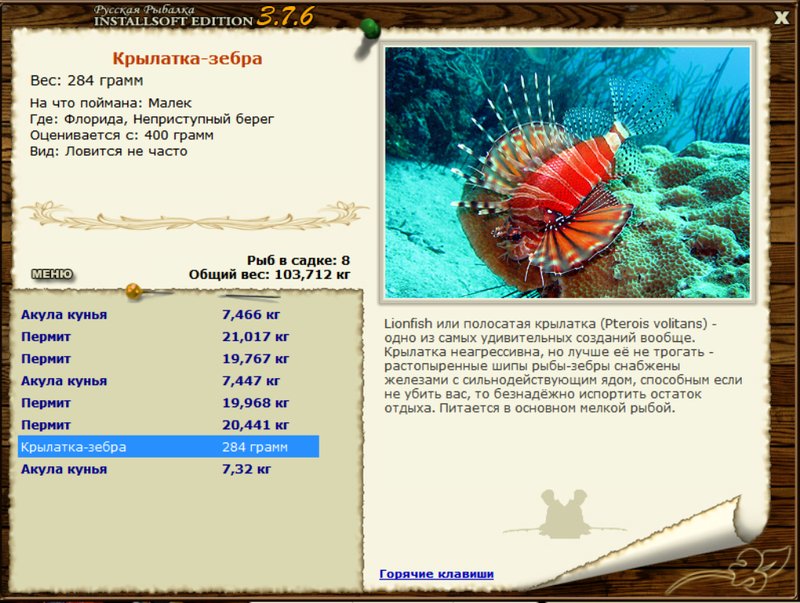Pick the Акула кунья 7,447 кг row
The image size is (800, 603).
point(168,381)
